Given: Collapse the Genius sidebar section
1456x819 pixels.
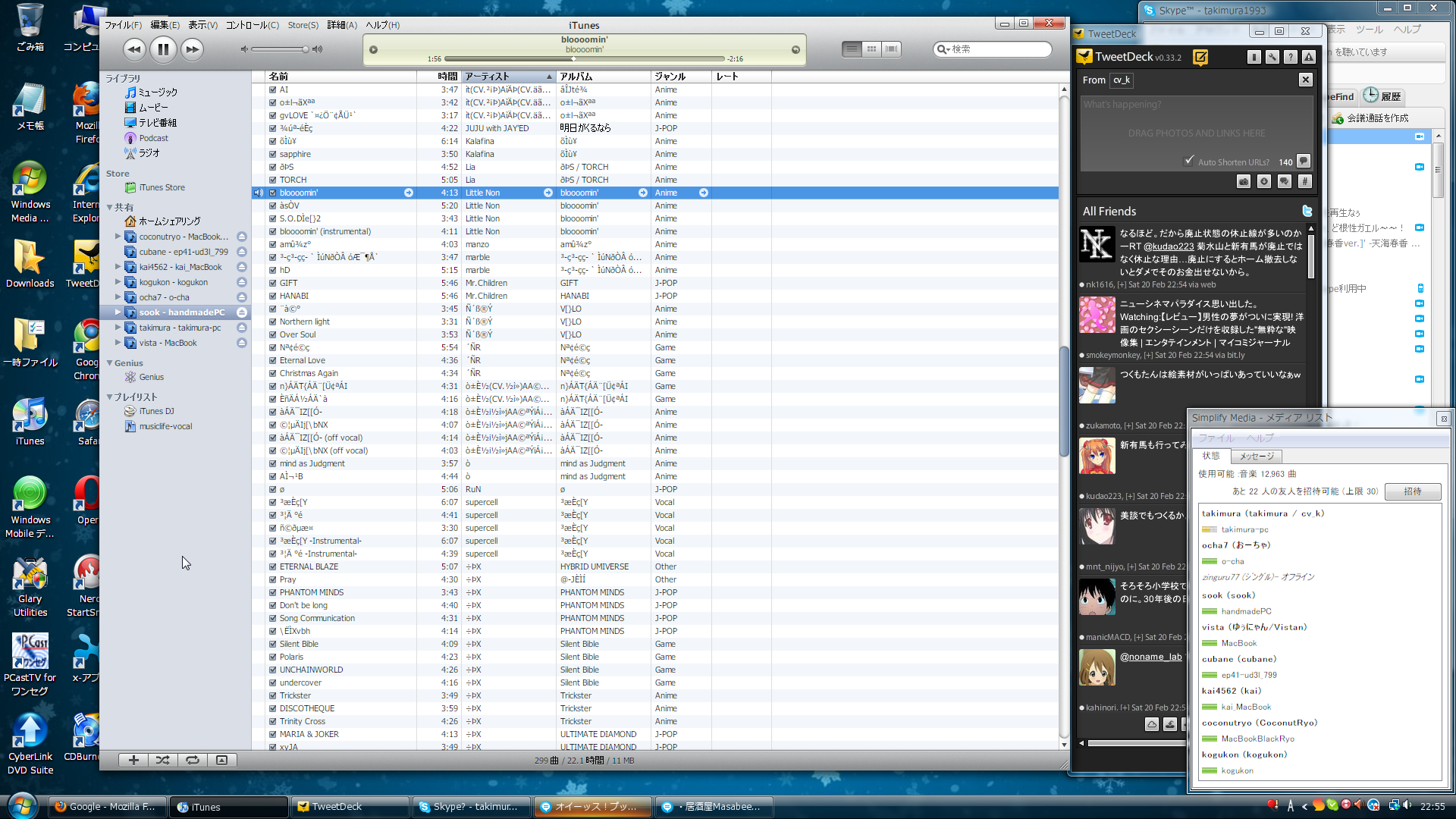Looking at the screenshot, I should coord(110,363).
